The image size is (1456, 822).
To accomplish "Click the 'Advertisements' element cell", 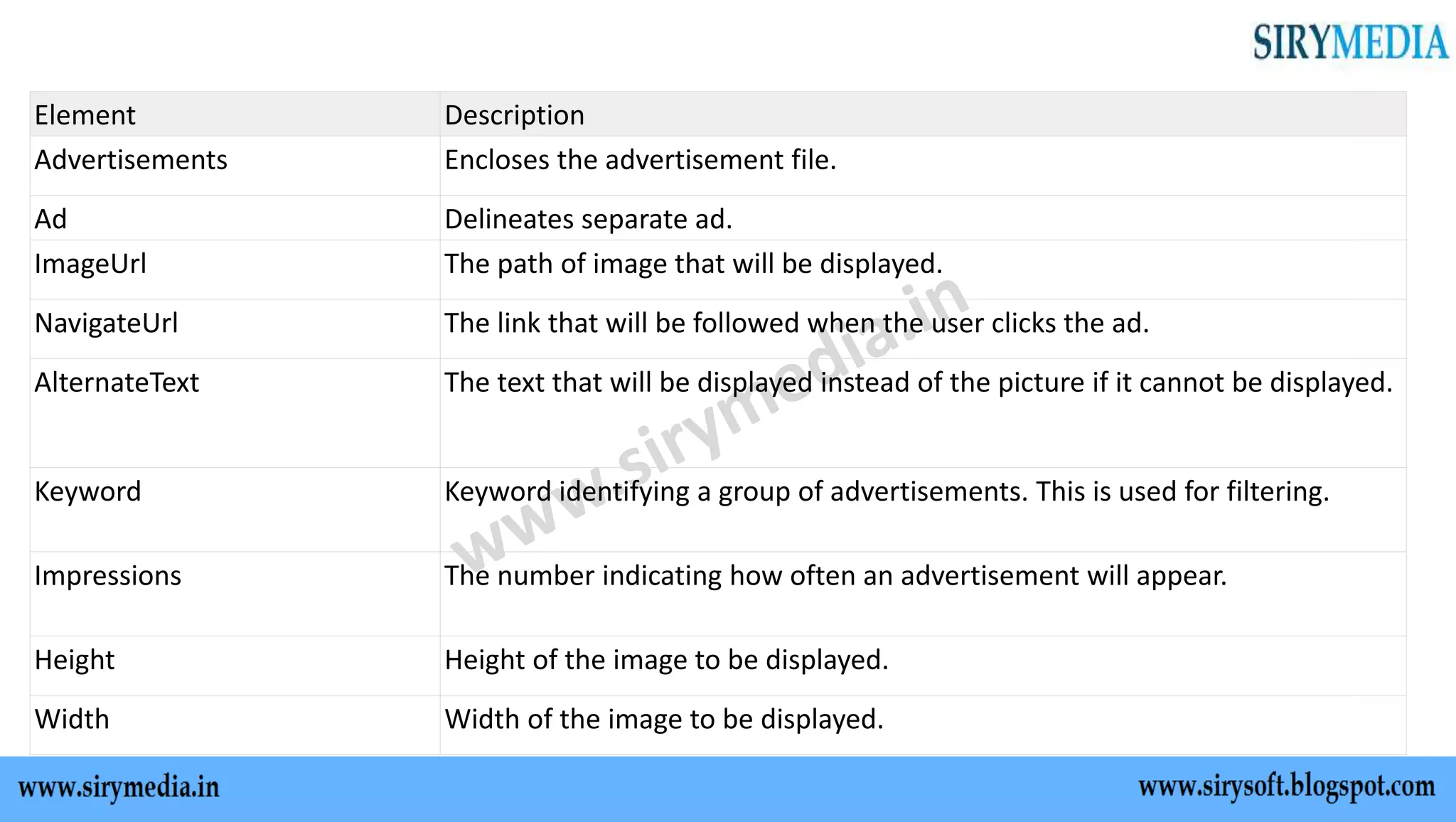I will click(x=235, y=166).
